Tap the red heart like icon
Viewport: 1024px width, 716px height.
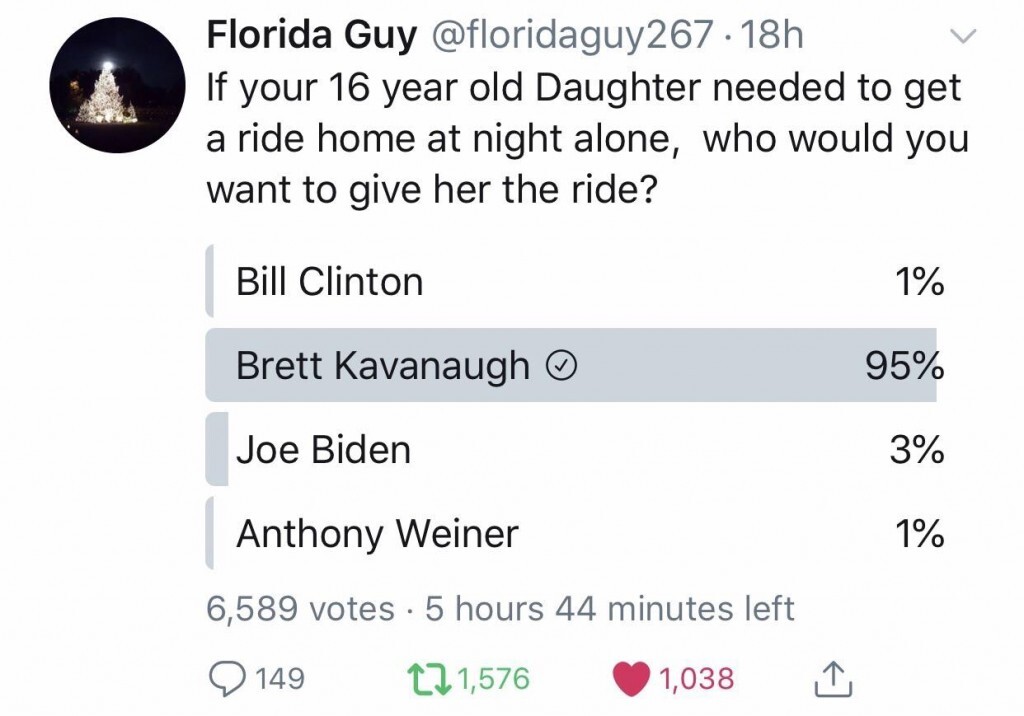[x=633, y=680]
